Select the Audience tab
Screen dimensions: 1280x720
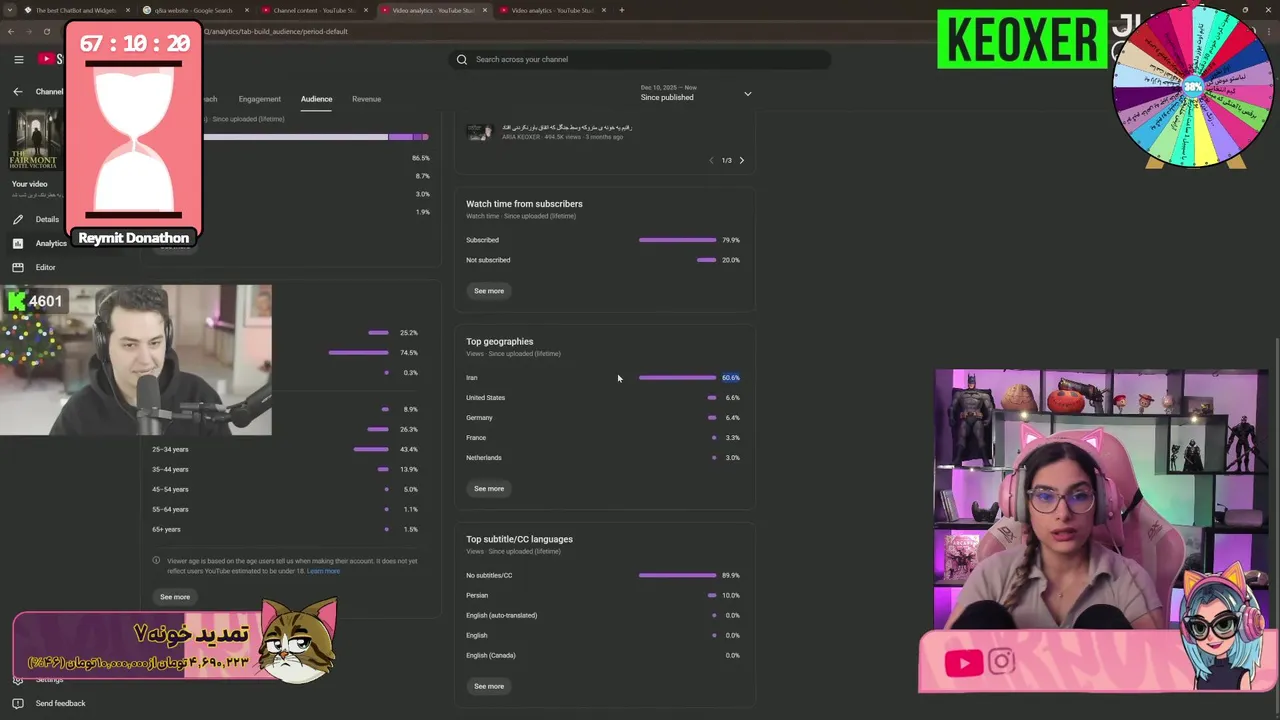(316, 99)
